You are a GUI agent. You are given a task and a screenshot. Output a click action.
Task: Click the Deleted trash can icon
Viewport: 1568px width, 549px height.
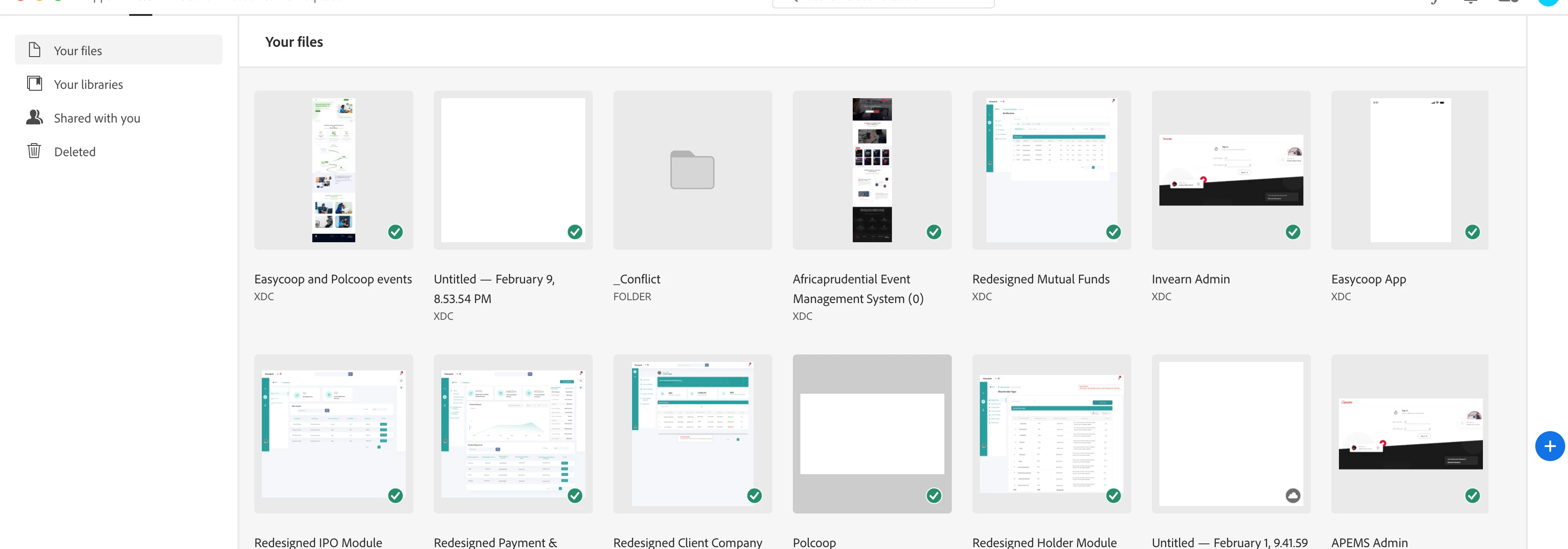pyautogui.click(x=34, y=150)
